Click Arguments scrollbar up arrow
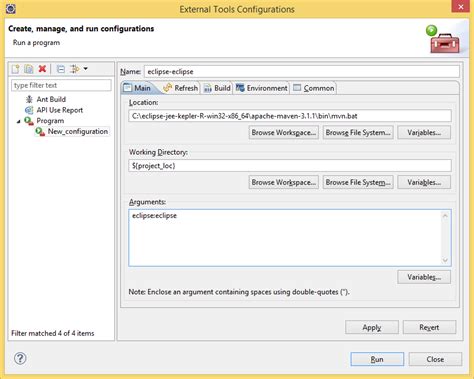Screen dimensions: 474x379 pos(445,216)
